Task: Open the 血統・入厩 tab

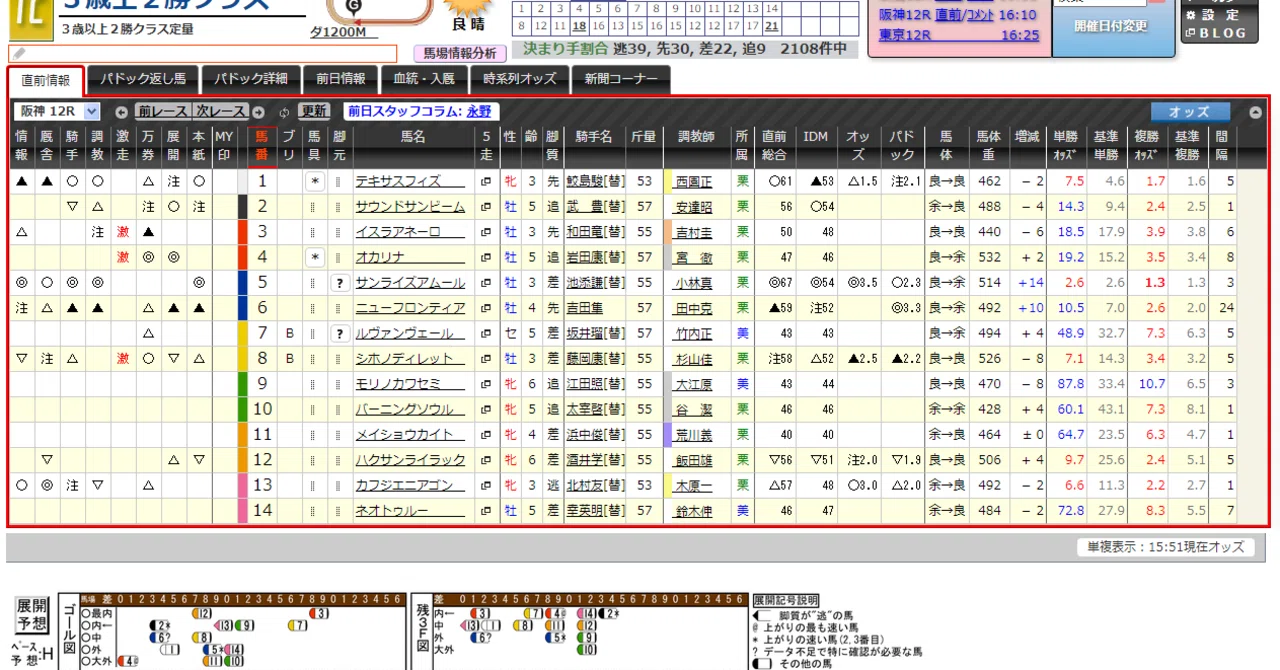Action: (424, 79)
